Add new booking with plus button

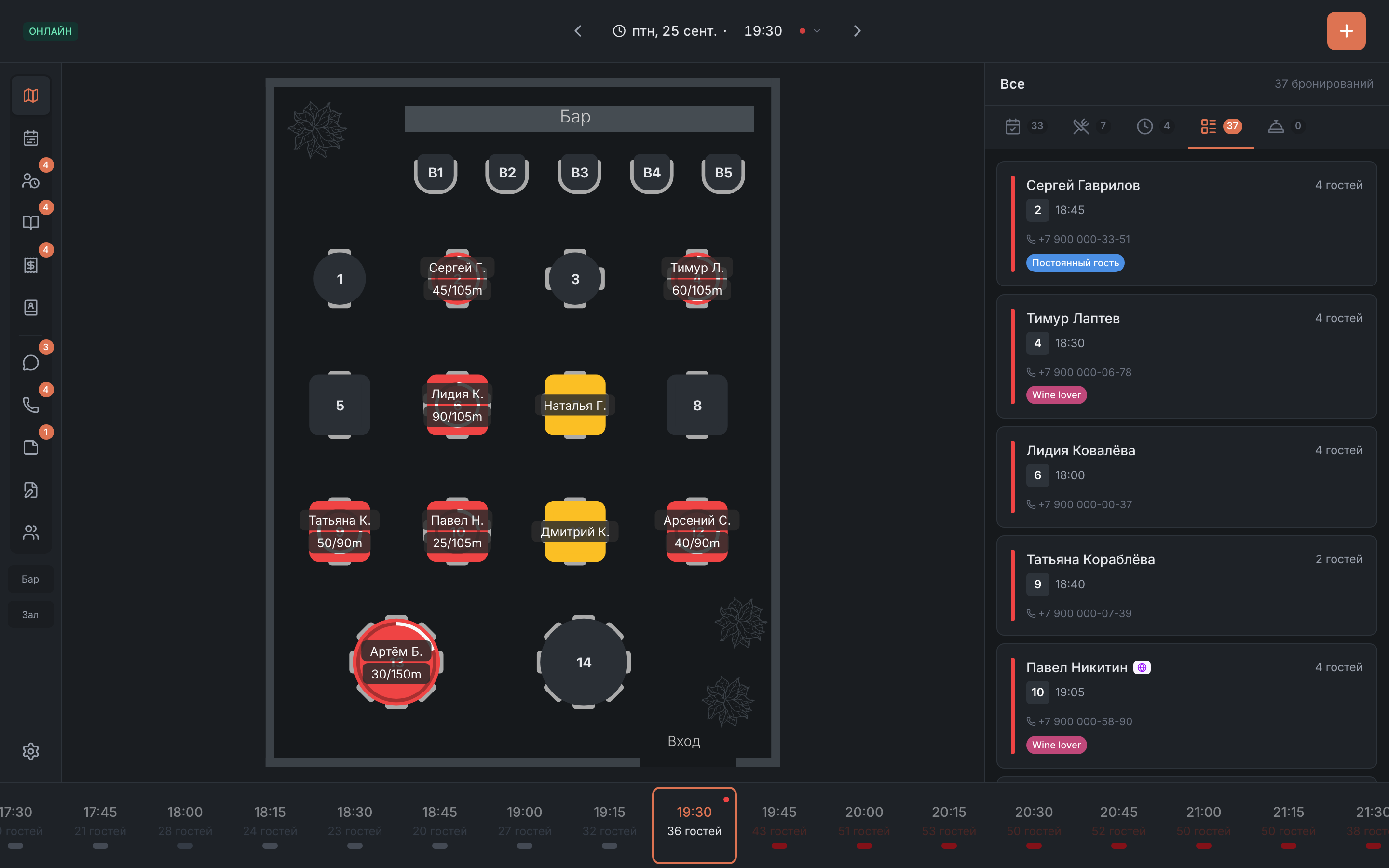pyautogui.click(x=1346, y=31)
